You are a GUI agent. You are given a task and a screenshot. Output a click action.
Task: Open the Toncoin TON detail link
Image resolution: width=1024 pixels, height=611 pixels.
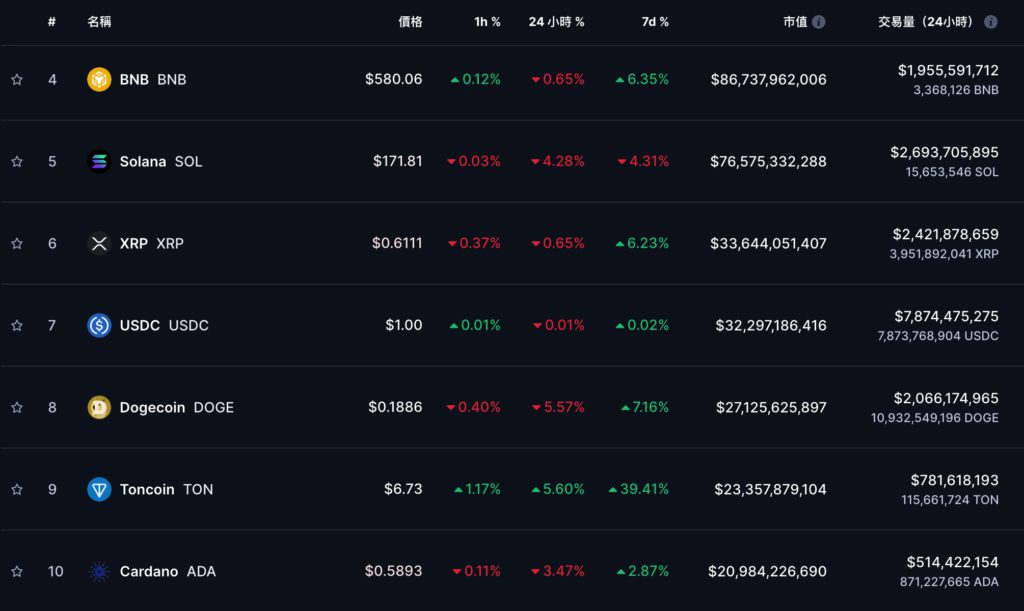[x=166, y=489]
